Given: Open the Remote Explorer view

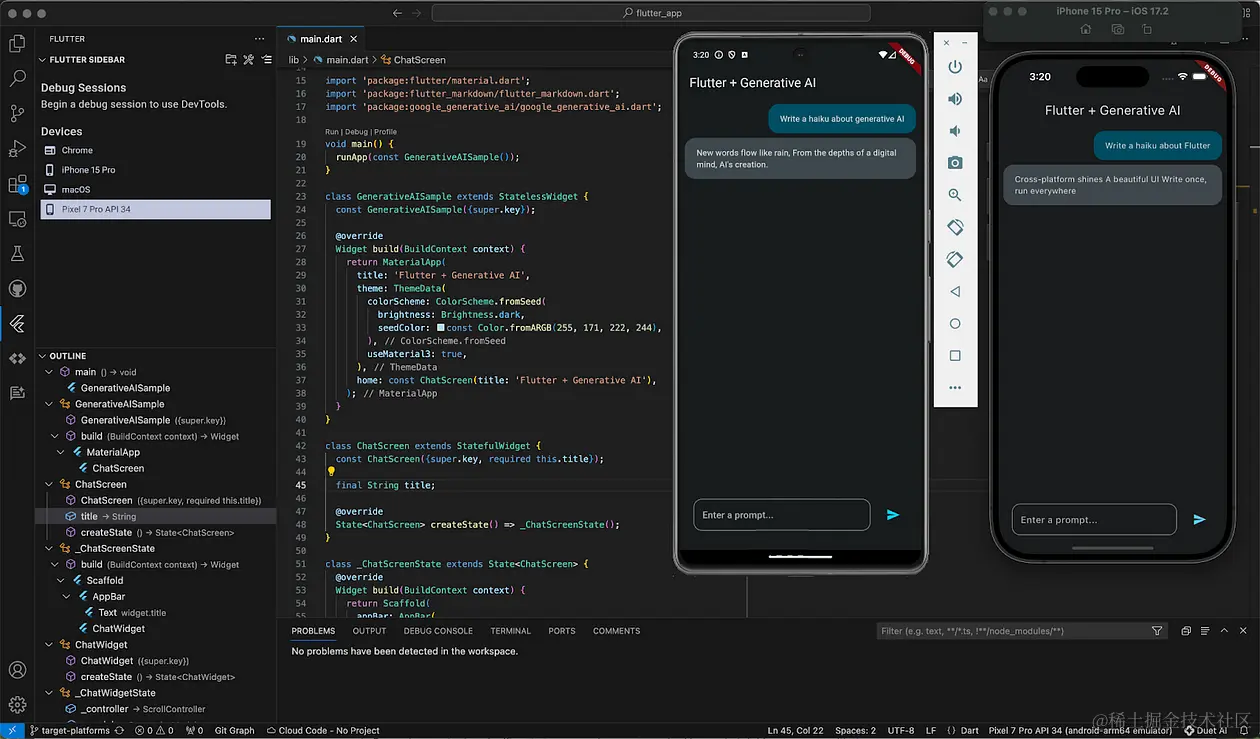Looking at the screenshot, I should coord(17,219).
